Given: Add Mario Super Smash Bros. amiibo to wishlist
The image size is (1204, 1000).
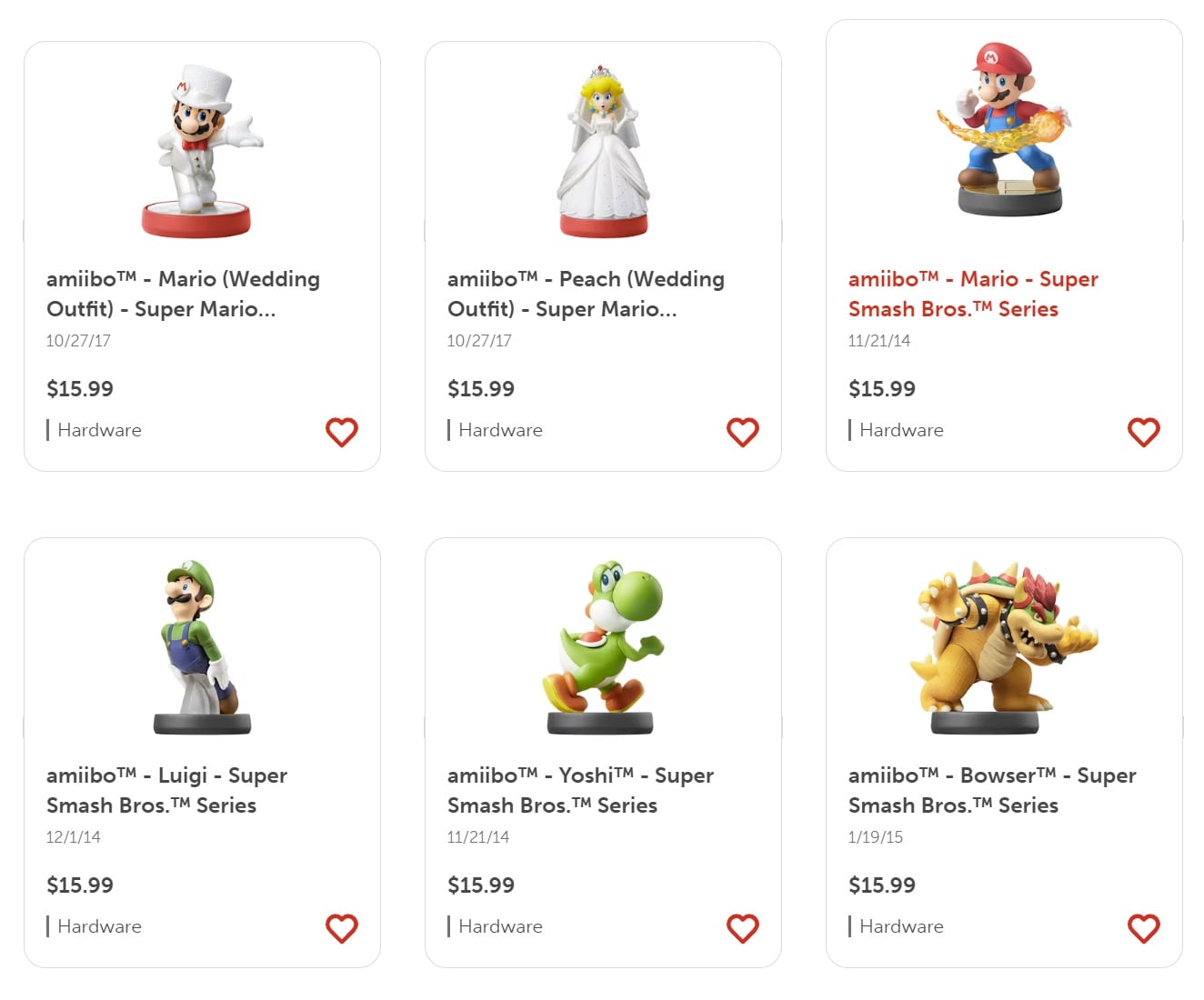Looking at the screenshot, I should coord(1143,432).
